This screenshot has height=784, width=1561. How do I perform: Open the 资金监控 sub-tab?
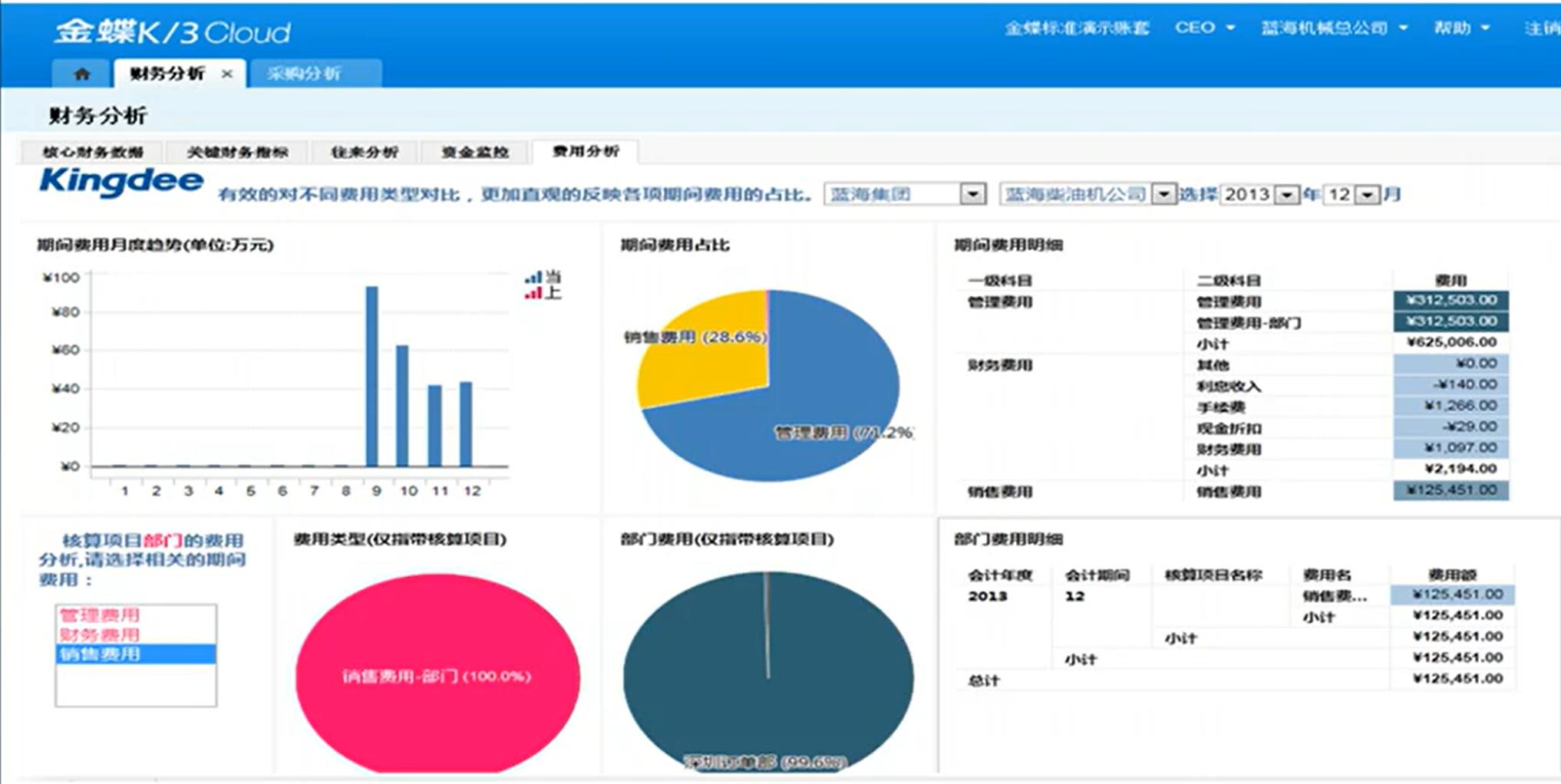(475, 152)
